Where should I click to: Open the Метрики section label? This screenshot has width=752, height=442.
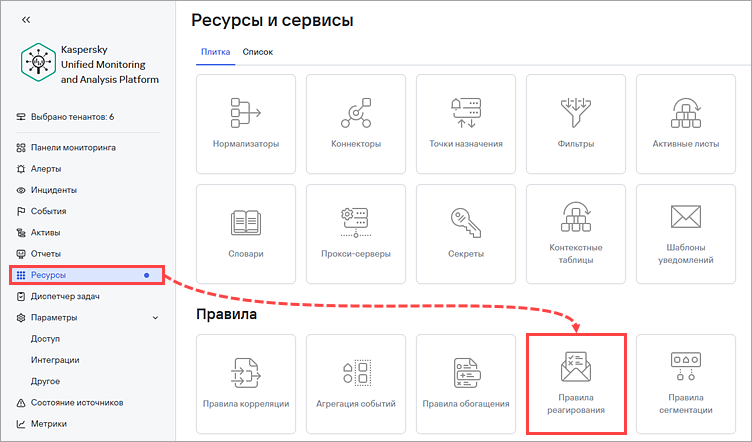coord(48,424)
